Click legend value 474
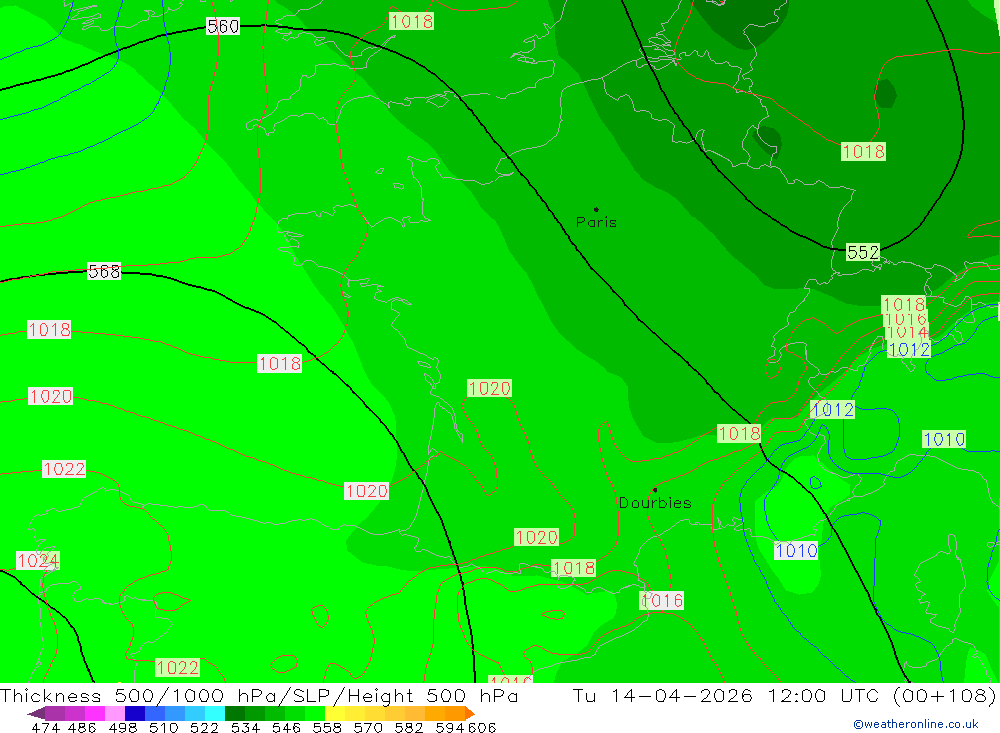The image size is (1000, 733). pos(45,728)
